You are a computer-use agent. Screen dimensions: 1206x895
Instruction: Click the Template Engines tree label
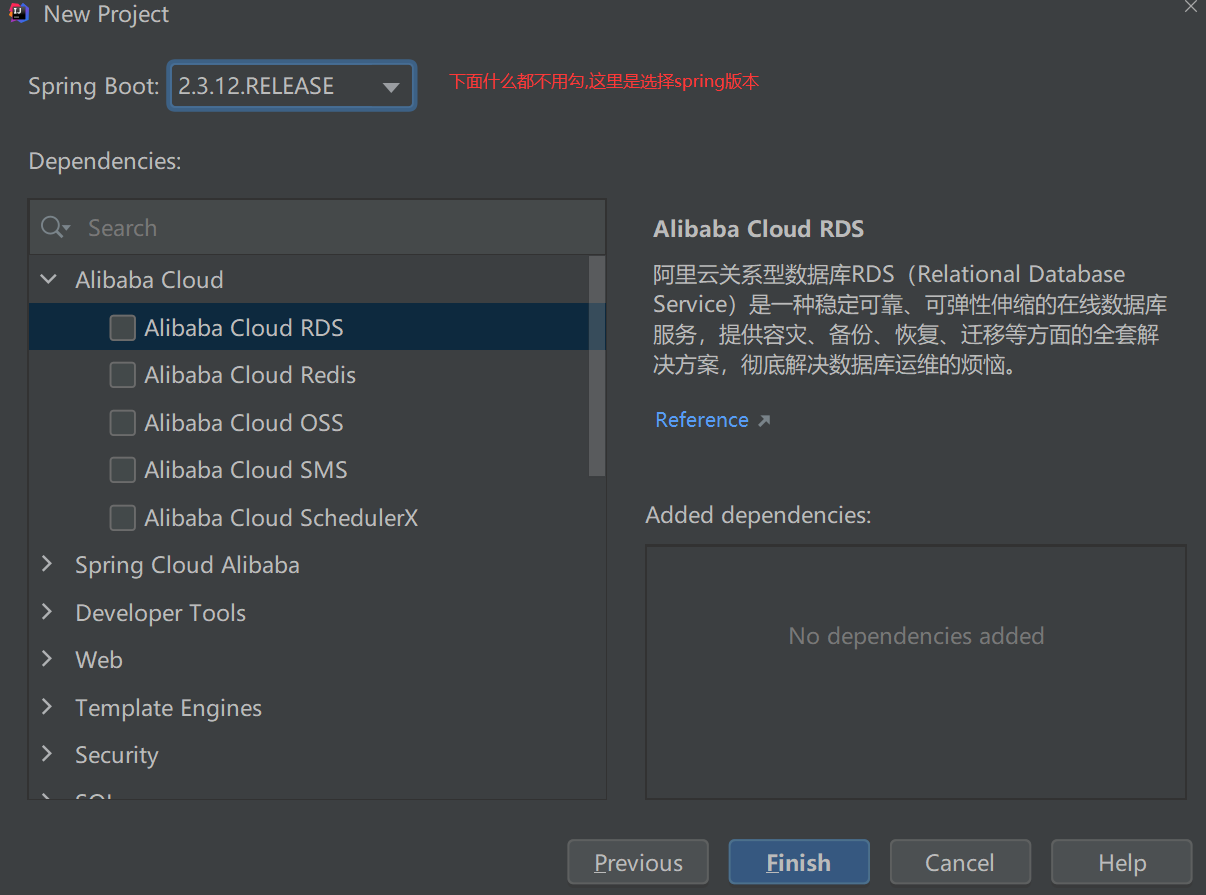click(x=168, y=708)
